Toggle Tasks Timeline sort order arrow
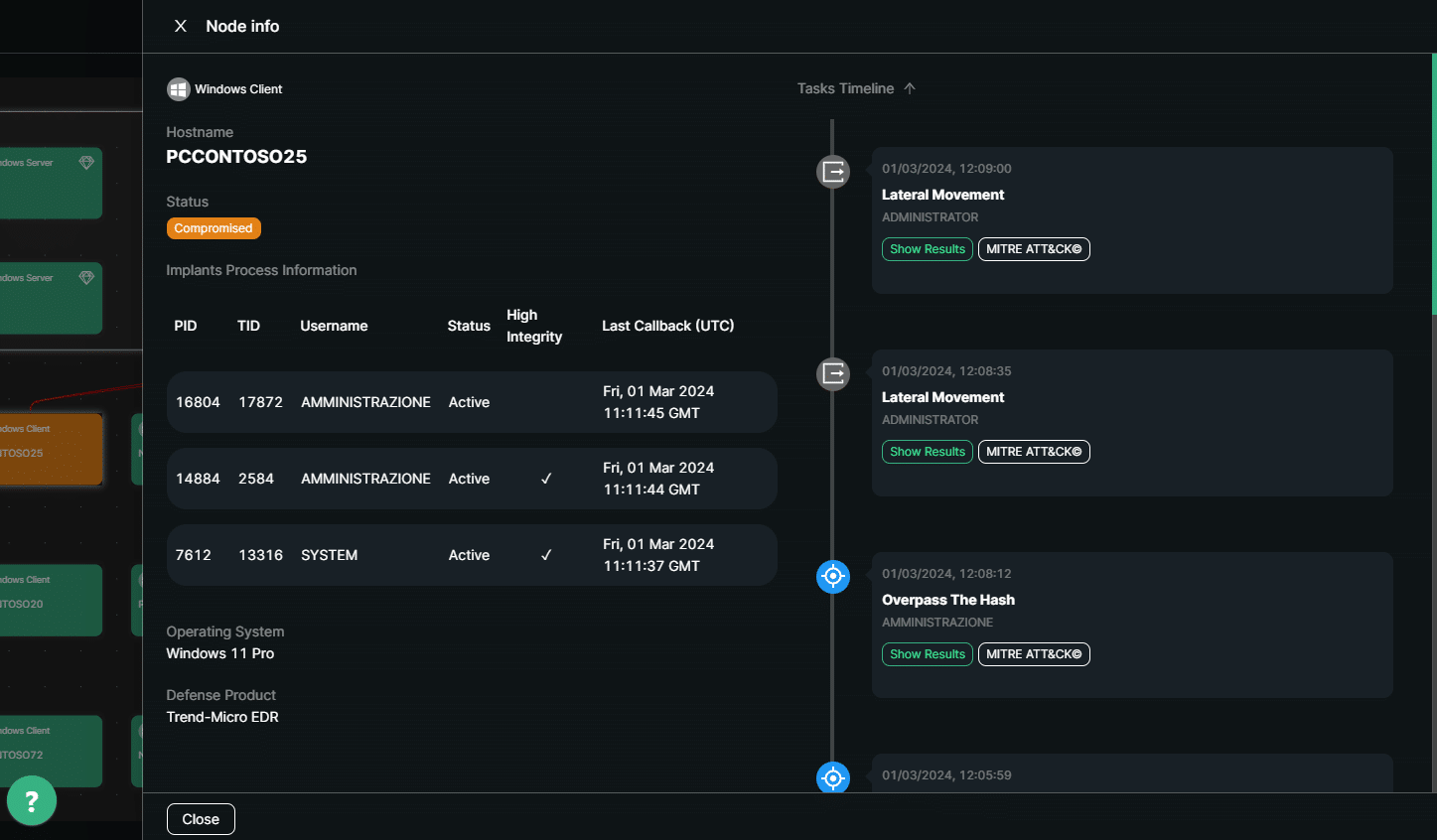 pos(910,88)
